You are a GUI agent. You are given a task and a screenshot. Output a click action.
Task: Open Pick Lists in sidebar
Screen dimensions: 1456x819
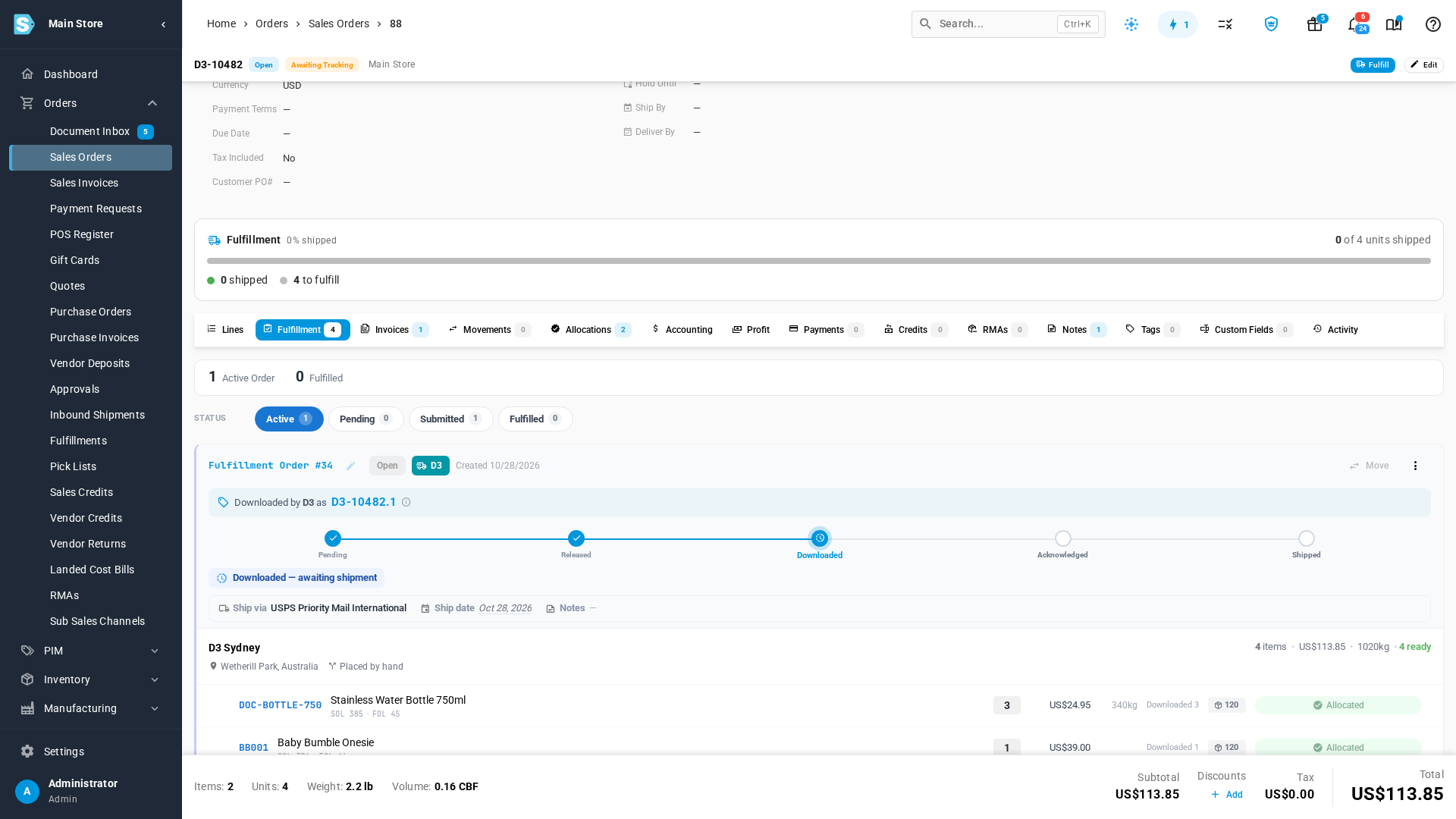click(x=90, y=466)
